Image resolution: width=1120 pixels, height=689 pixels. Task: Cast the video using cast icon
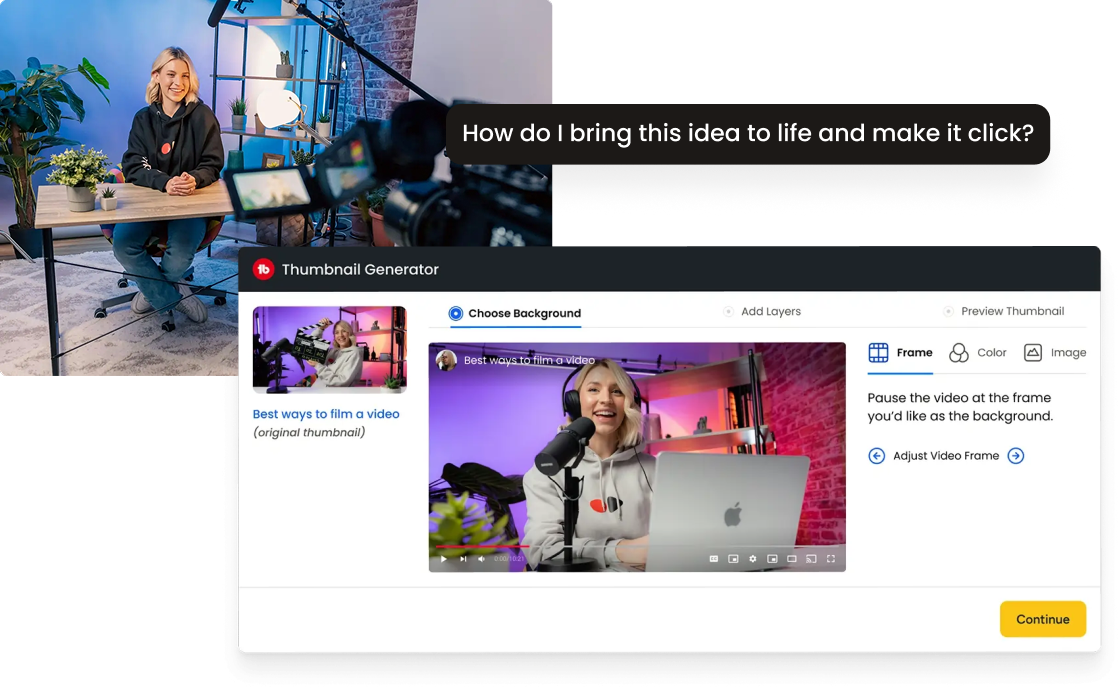[811, 559]
